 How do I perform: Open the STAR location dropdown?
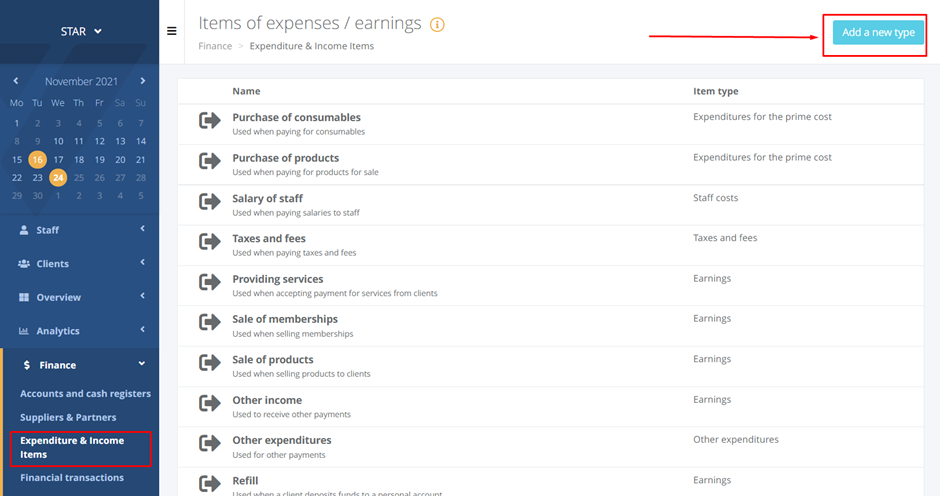(x=81, y=32)
